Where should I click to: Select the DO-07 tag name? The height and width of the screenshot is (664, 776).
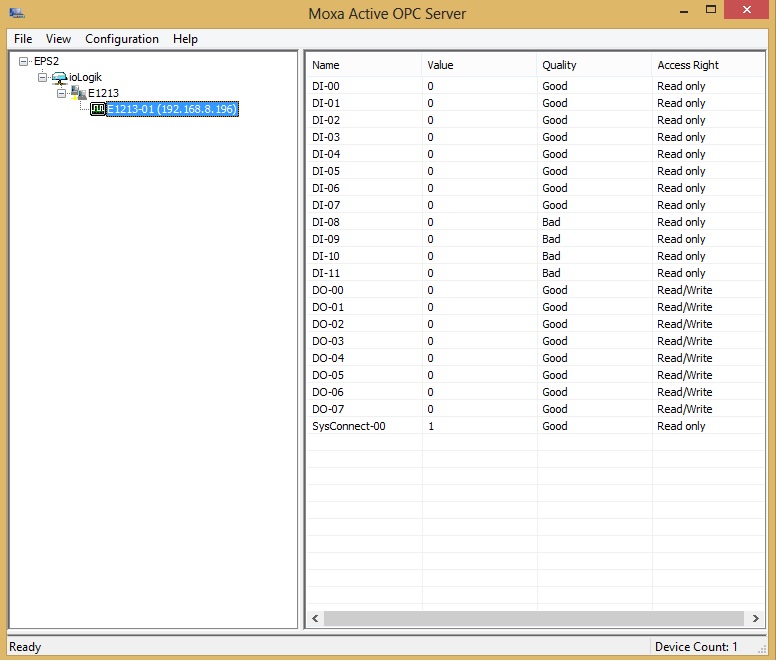(x=328, y=409)
